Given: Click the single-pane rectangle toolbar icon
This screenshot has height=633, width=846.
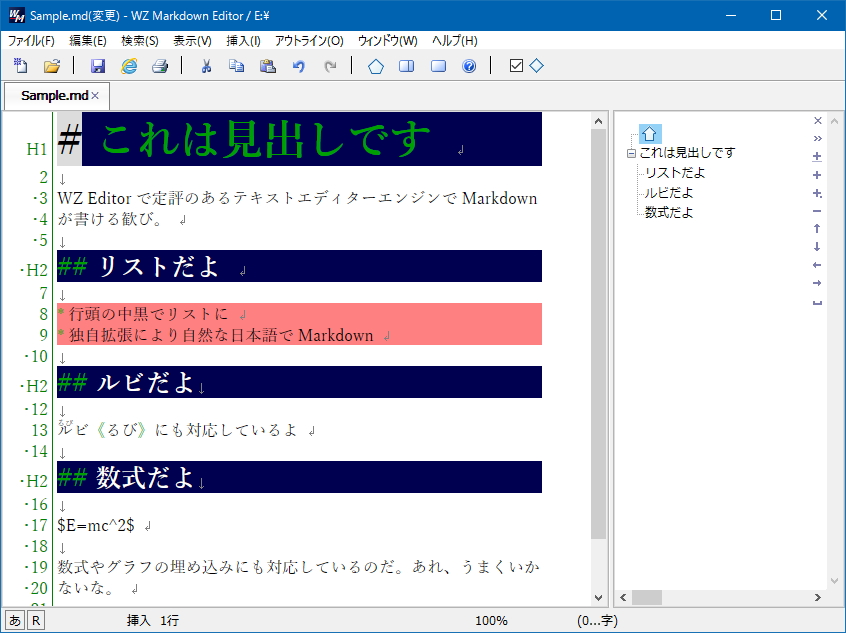Looking at the screenshot, I should click(x=438, y=66).
